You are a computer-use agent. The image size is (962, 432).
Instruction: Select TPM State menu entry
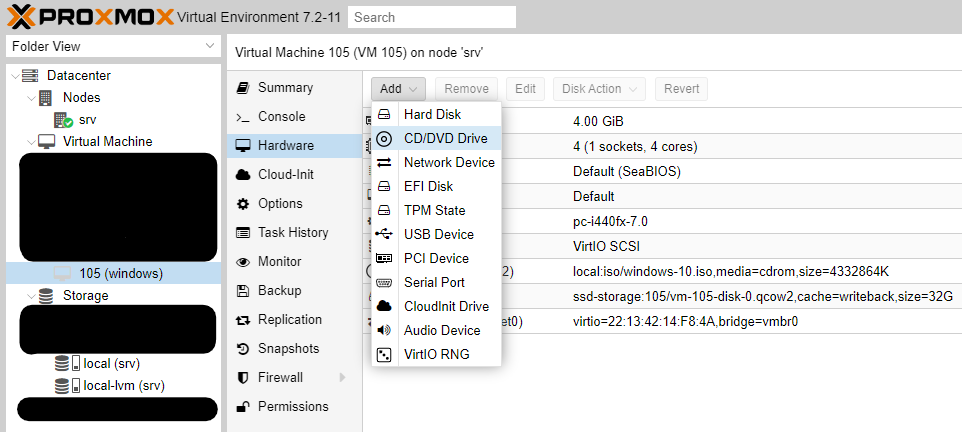point(436,210)
